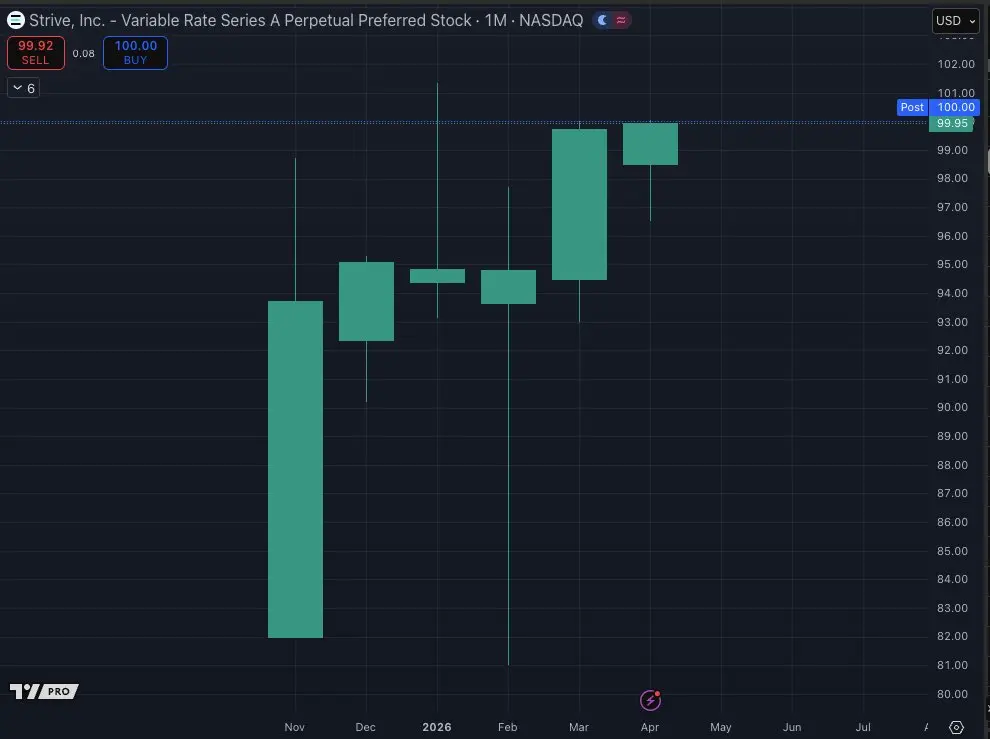Screen dimensions: 990x739
Task: Click the Apr label on time axis
Action: (x=650, y=727)
